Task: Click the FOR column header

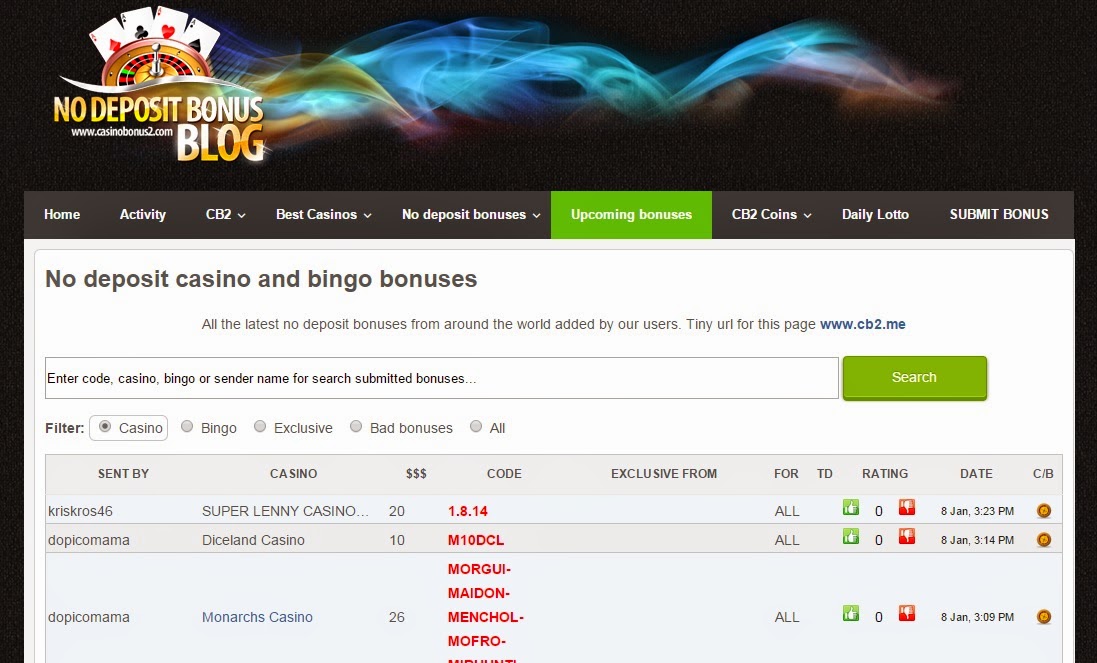Action: point(786,473)
